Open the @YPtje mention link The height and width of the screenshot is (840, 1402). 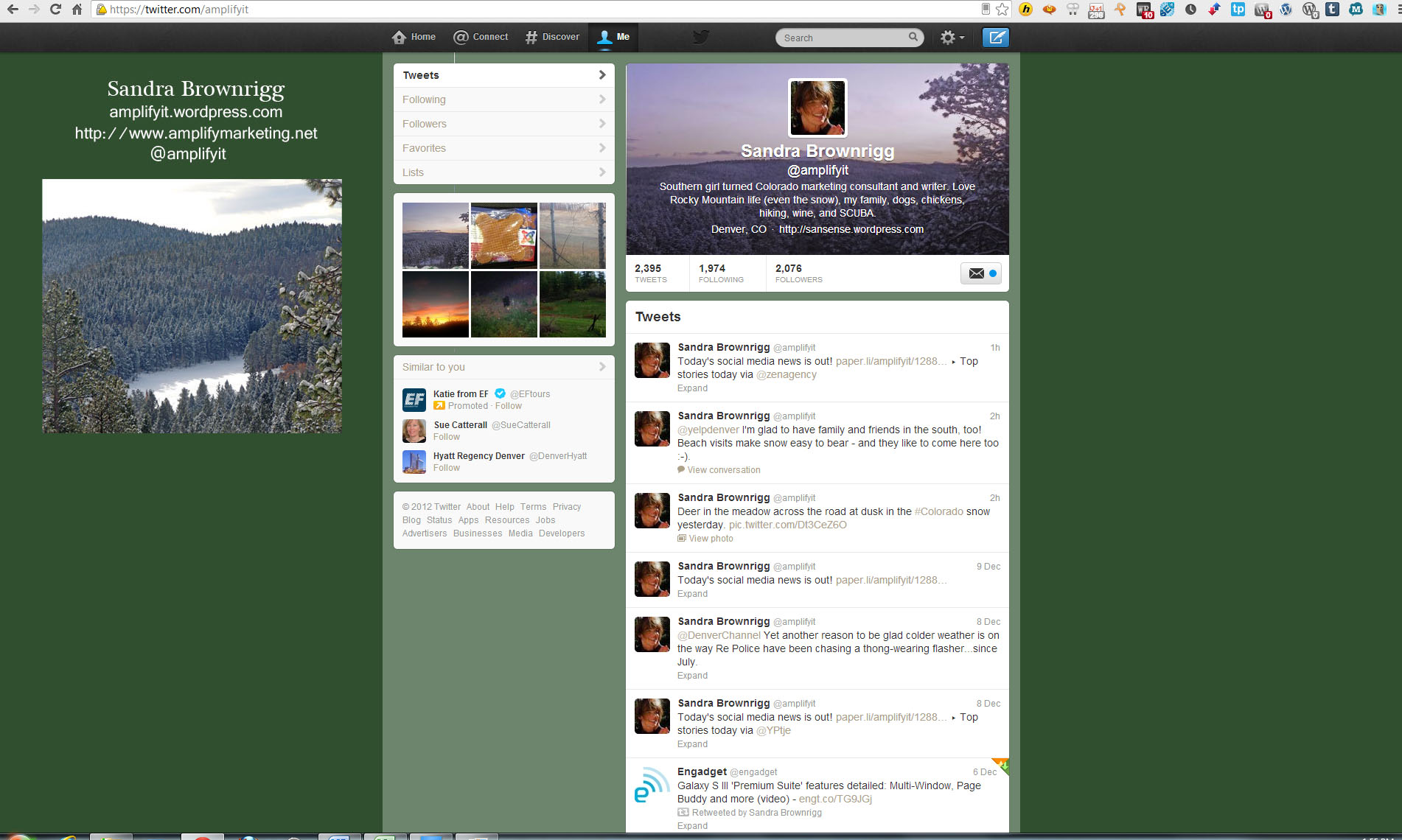[773, 730]
